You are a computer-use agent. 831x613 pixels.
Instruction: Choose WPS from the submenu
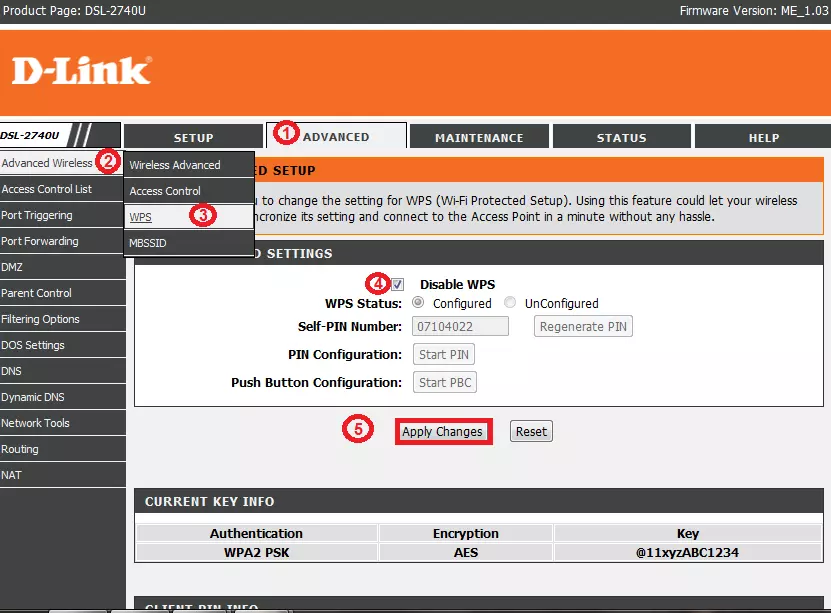(189, 217)
